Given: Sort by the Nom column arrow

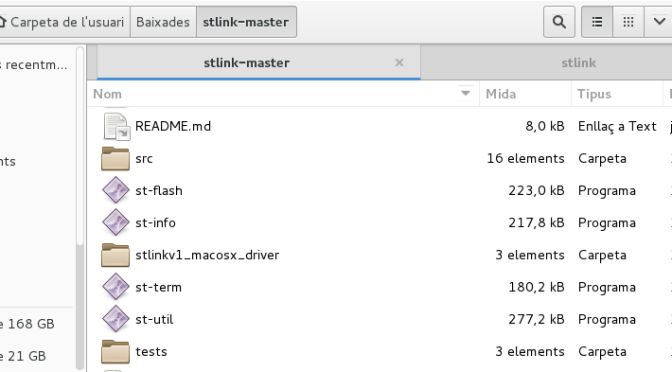Looking at the screenshot, I should [x=465, y=93].
